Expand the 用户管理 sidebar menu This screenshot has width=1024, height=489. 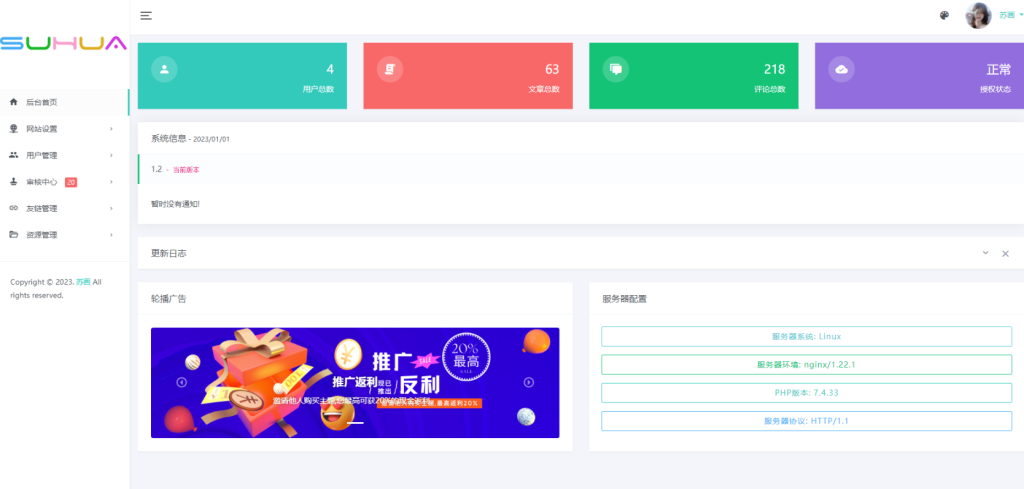click(65, 155)
